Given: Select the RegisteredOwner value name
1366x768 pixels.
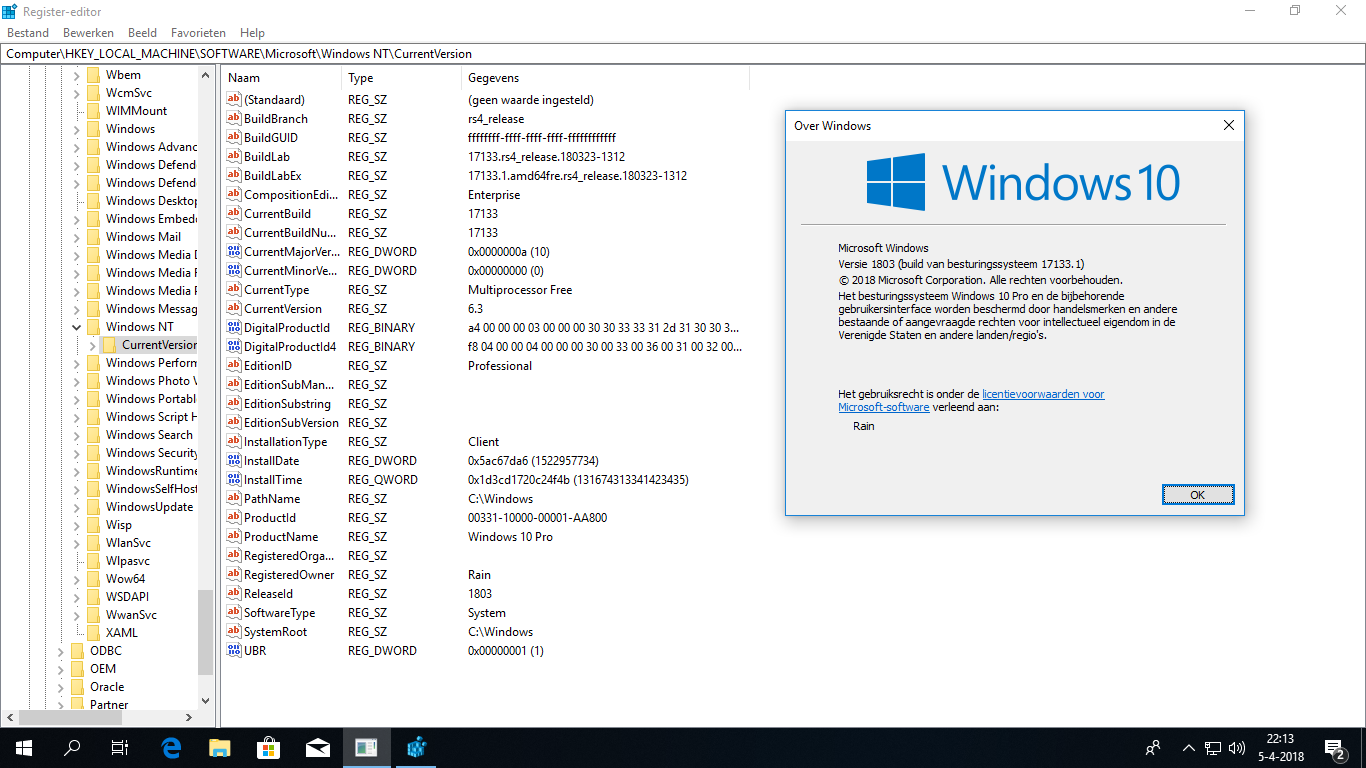Looking at the screenshot, I should (289, 575).
